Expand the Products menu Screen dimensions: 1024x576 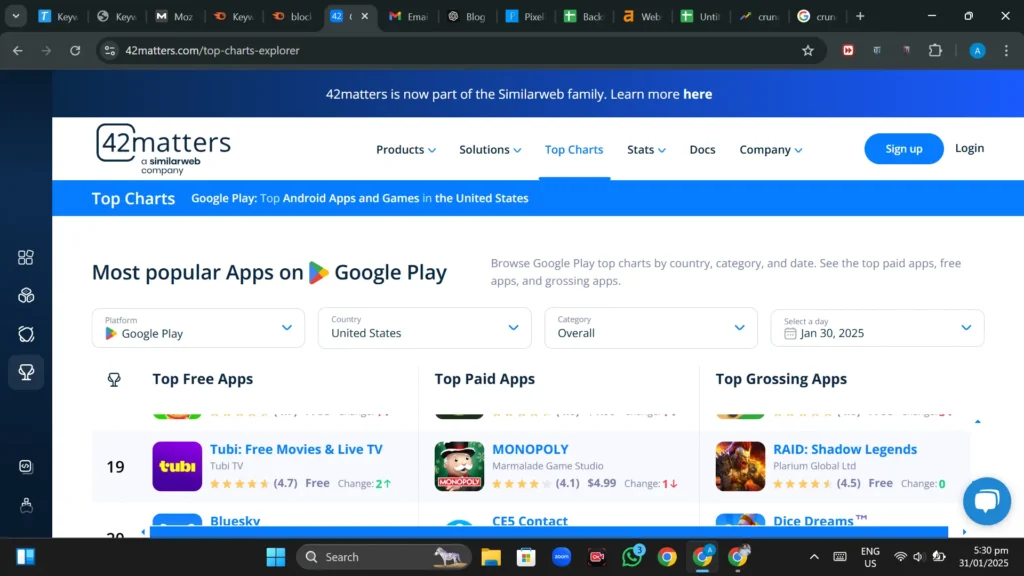406,150
